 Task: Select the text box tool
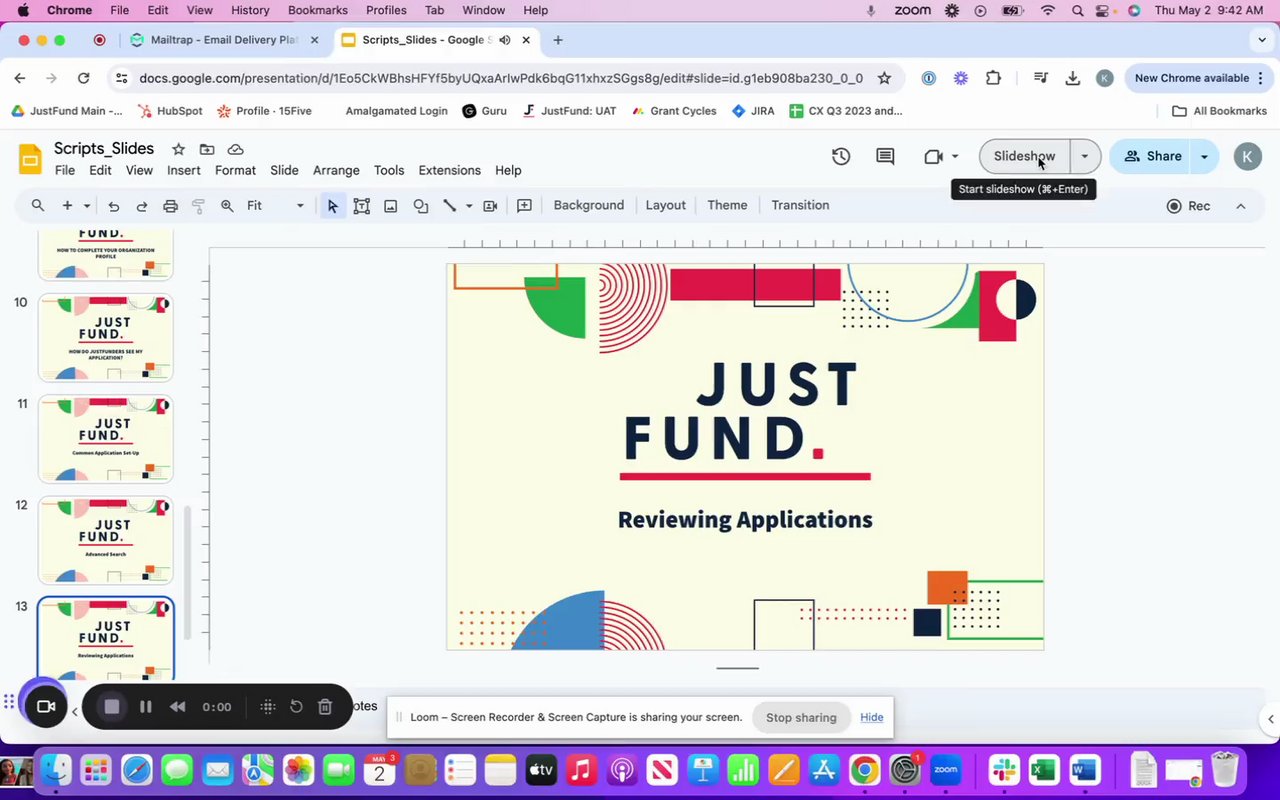tap(362, 206)
